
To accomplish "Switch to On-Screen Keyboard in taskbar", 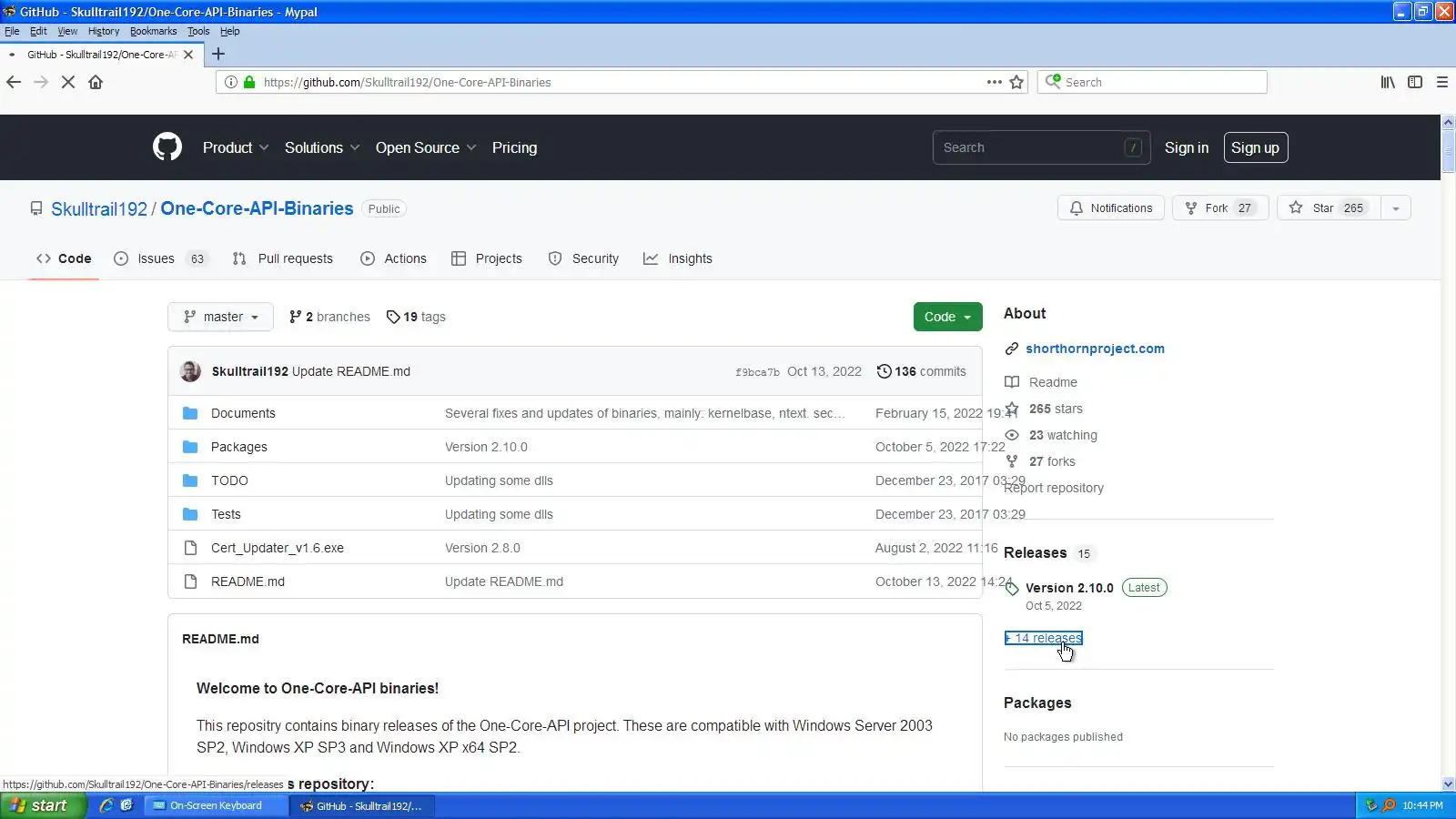I will pyautogui.click(x=216, y=805).
